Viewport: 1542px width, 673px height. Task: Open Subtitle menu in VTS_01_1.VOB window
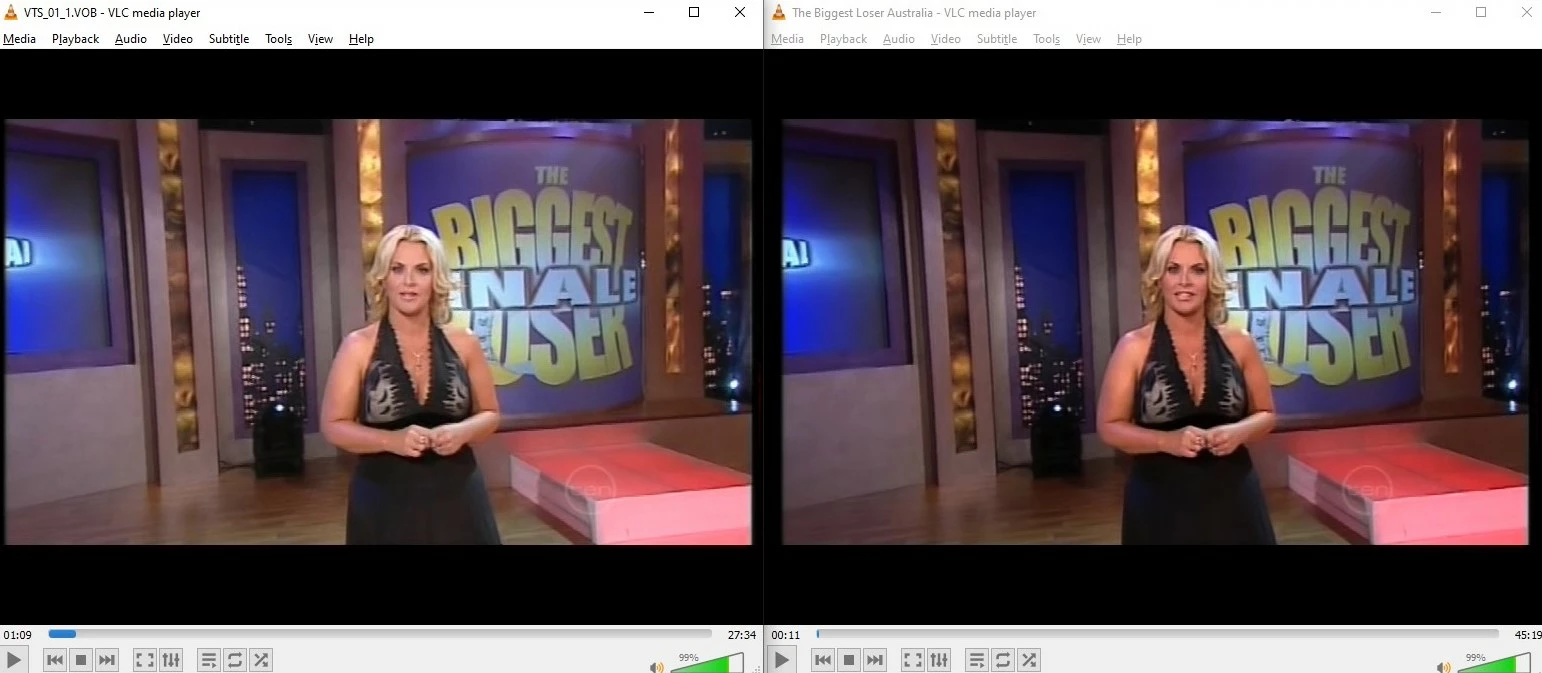(229, 39)
